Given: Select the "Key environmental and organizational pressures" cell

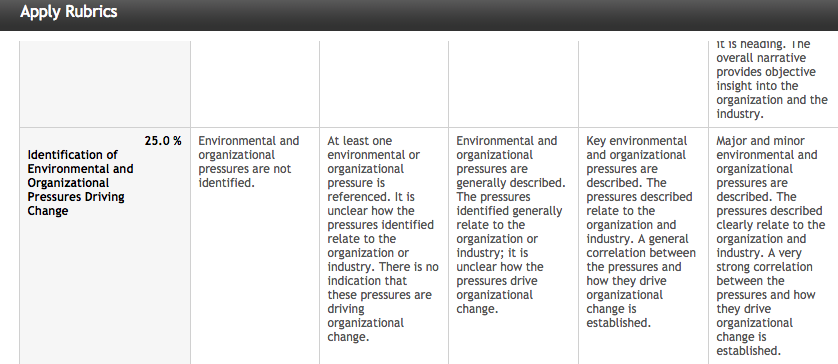Looking at the screenshot, I should (x=643, y=246).
